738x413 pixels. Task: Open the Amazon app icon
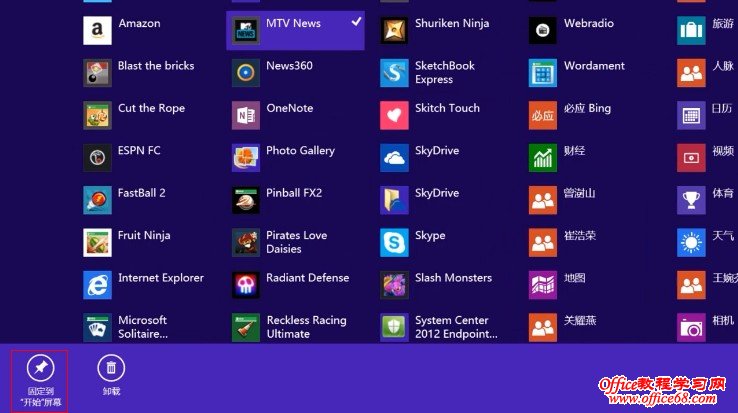pyautogui.click(x=97, y=31)
